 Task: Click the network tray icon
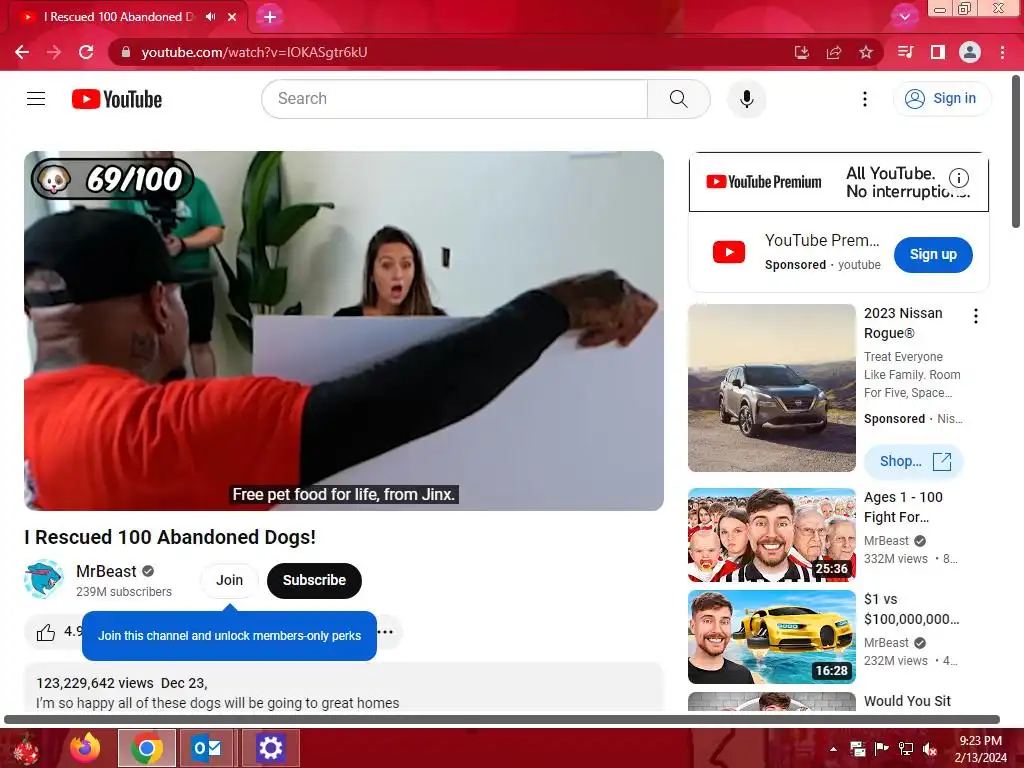906,749
